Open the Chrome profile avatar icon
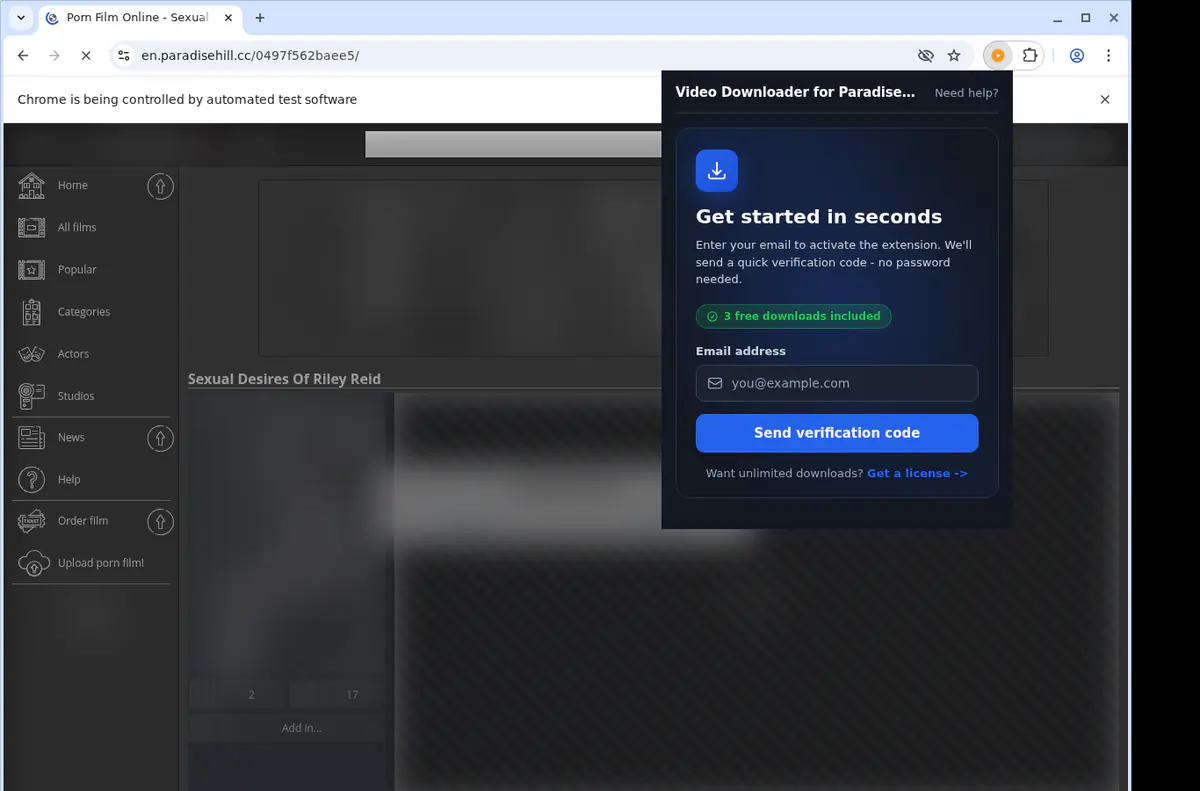 click(x=1077, y=56)
